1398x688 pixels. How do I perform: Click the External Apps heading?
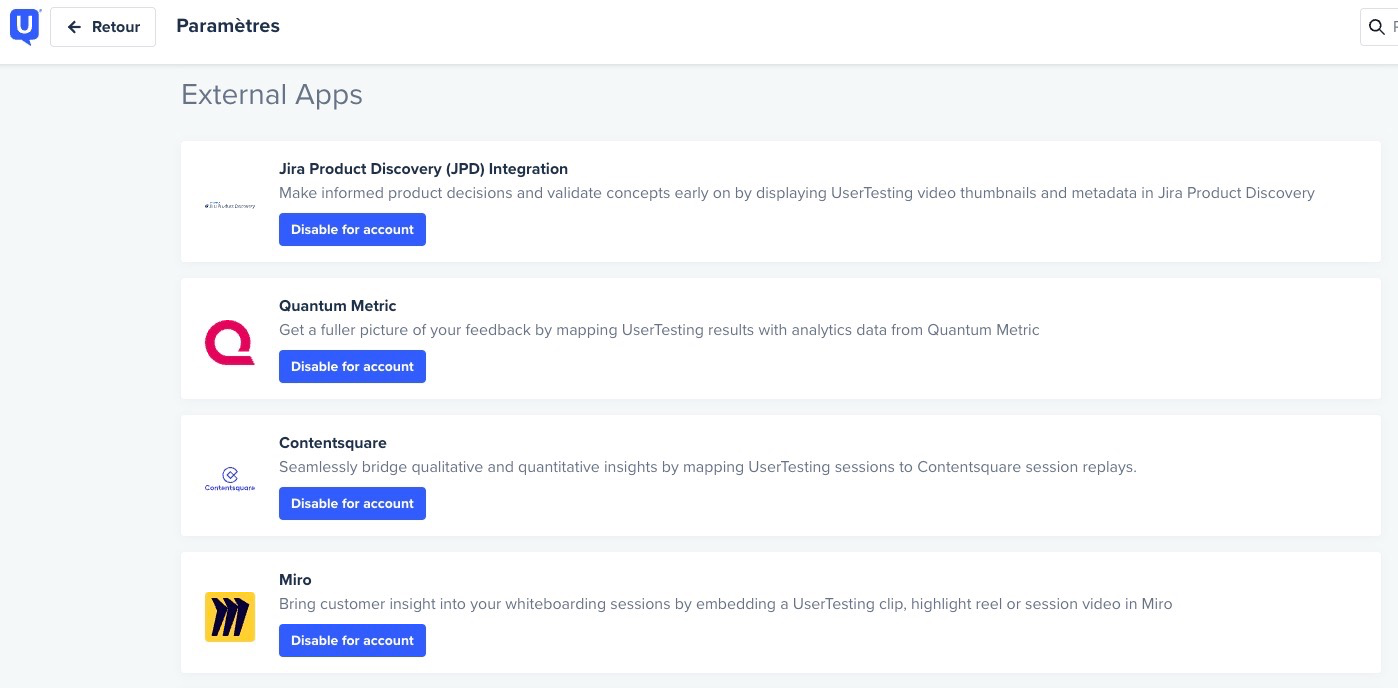(x=272, y=95)
